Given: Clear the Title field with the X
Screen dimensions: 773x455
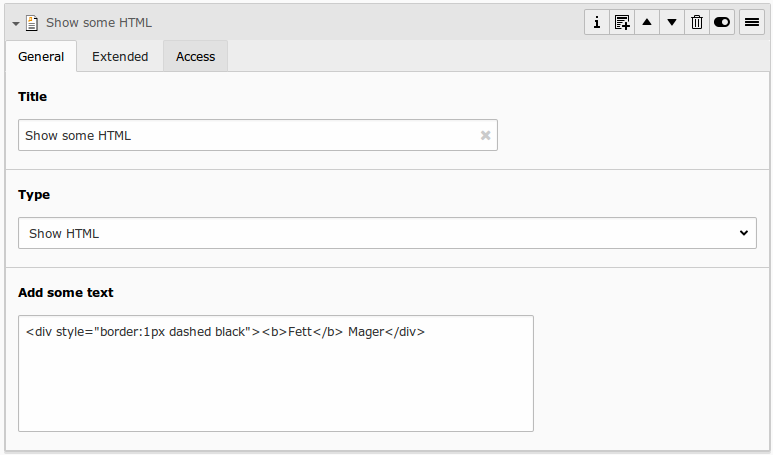Looking at the screenshot, I should [486, 136].
